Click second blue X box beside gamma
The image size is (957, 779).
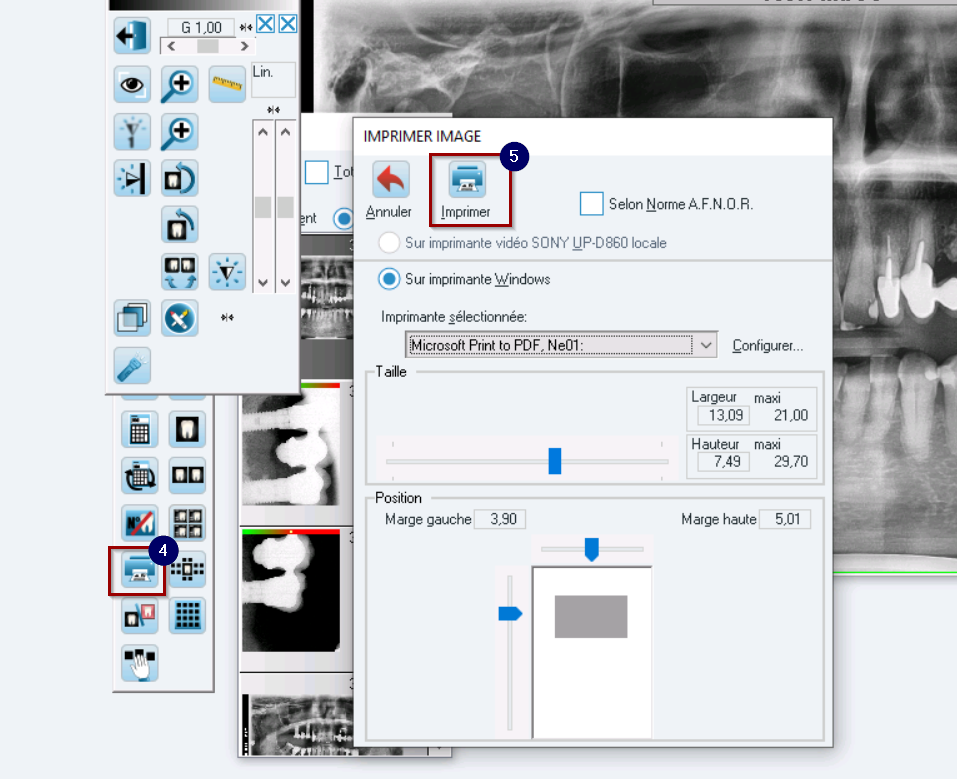(x=288, y=24)
